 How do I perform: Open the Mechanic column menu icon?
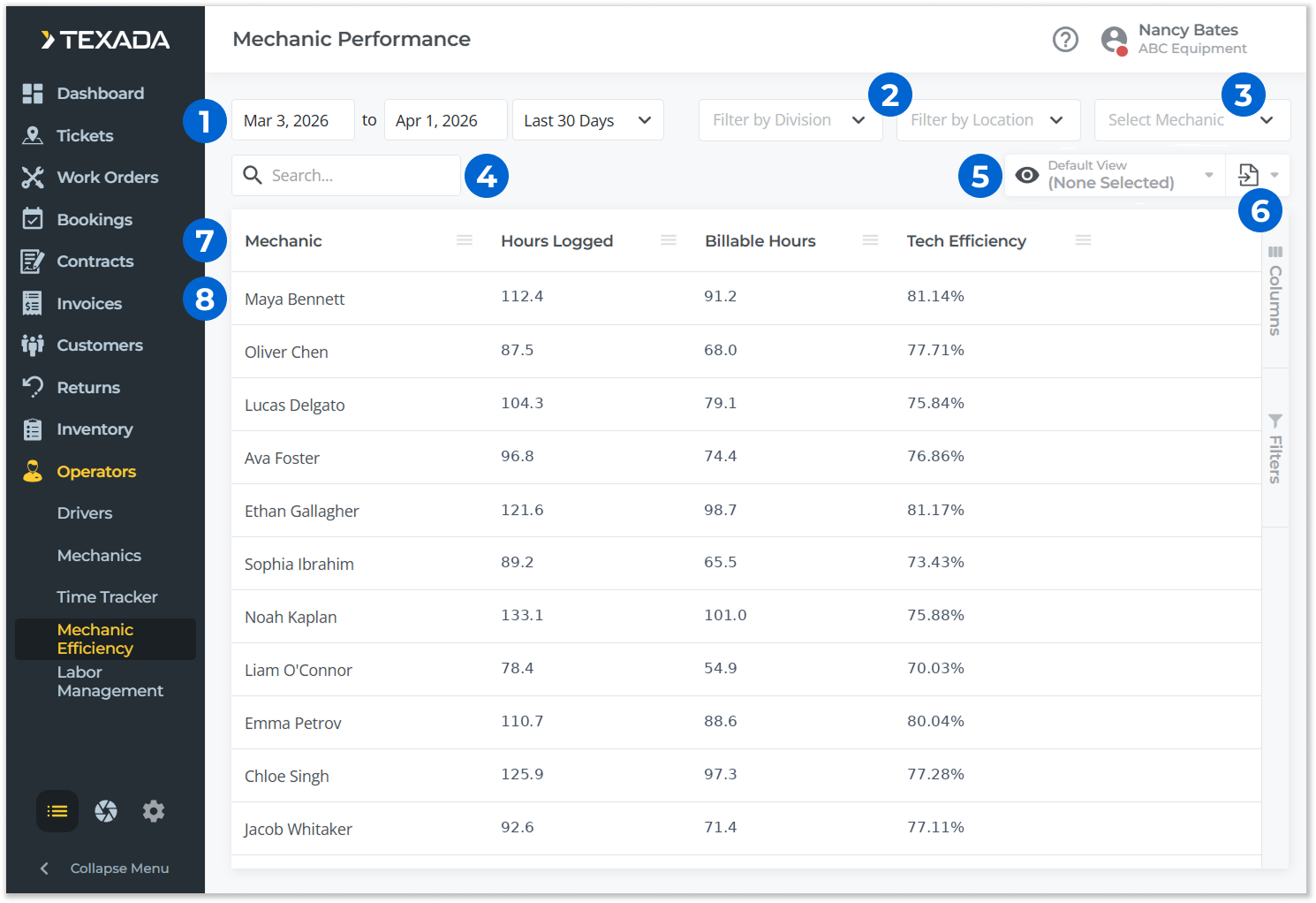click(465, 240)
